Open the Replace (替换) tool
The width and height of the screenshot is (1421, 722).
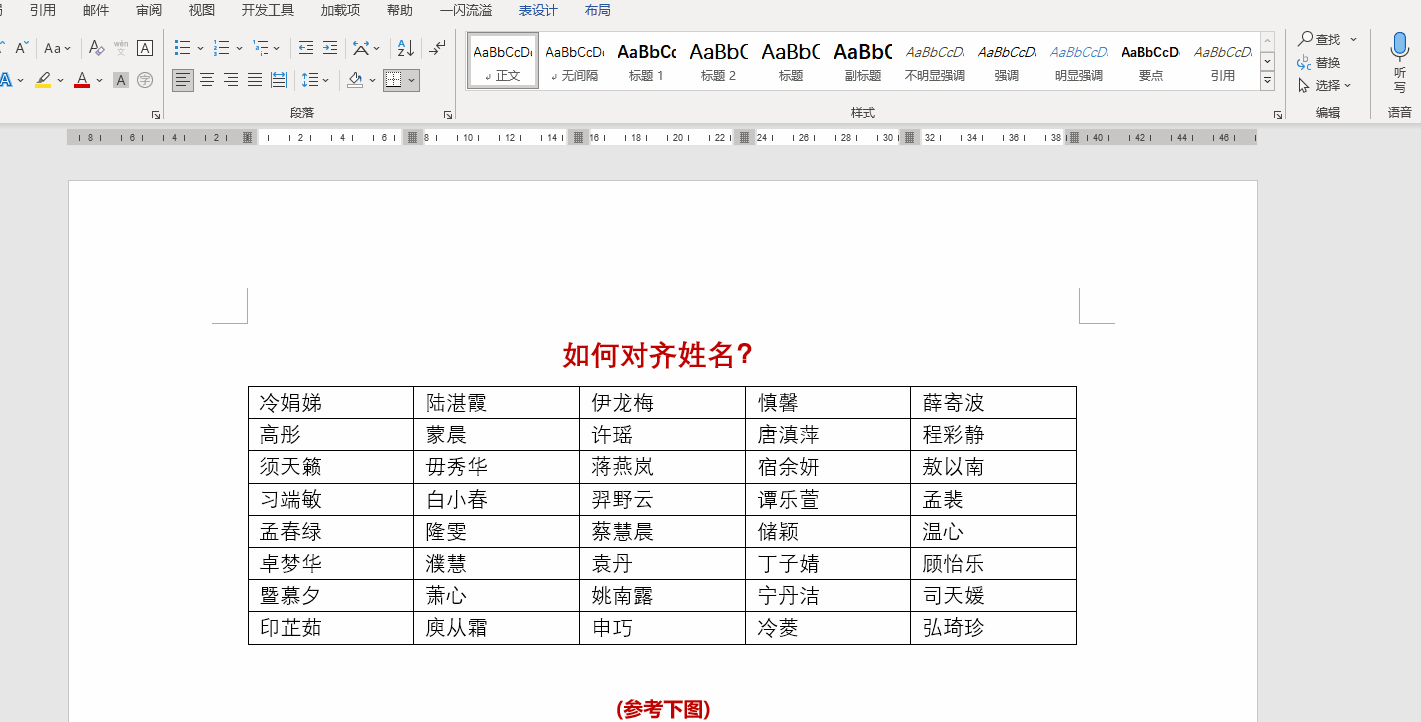coord(1320,62)
